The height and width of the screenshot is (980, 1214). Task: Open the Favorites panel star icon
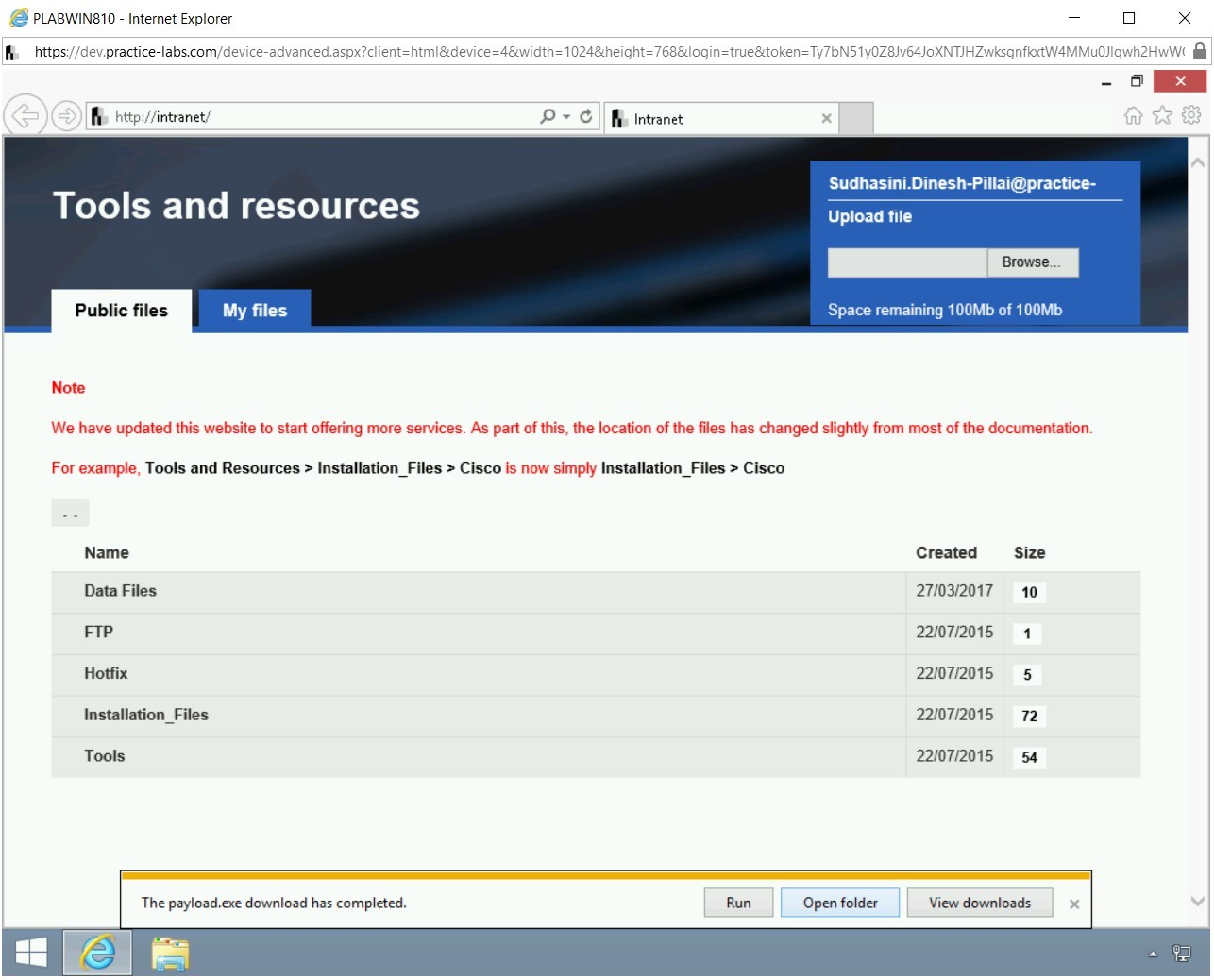pyautogui.click(x=1161, y=114)
